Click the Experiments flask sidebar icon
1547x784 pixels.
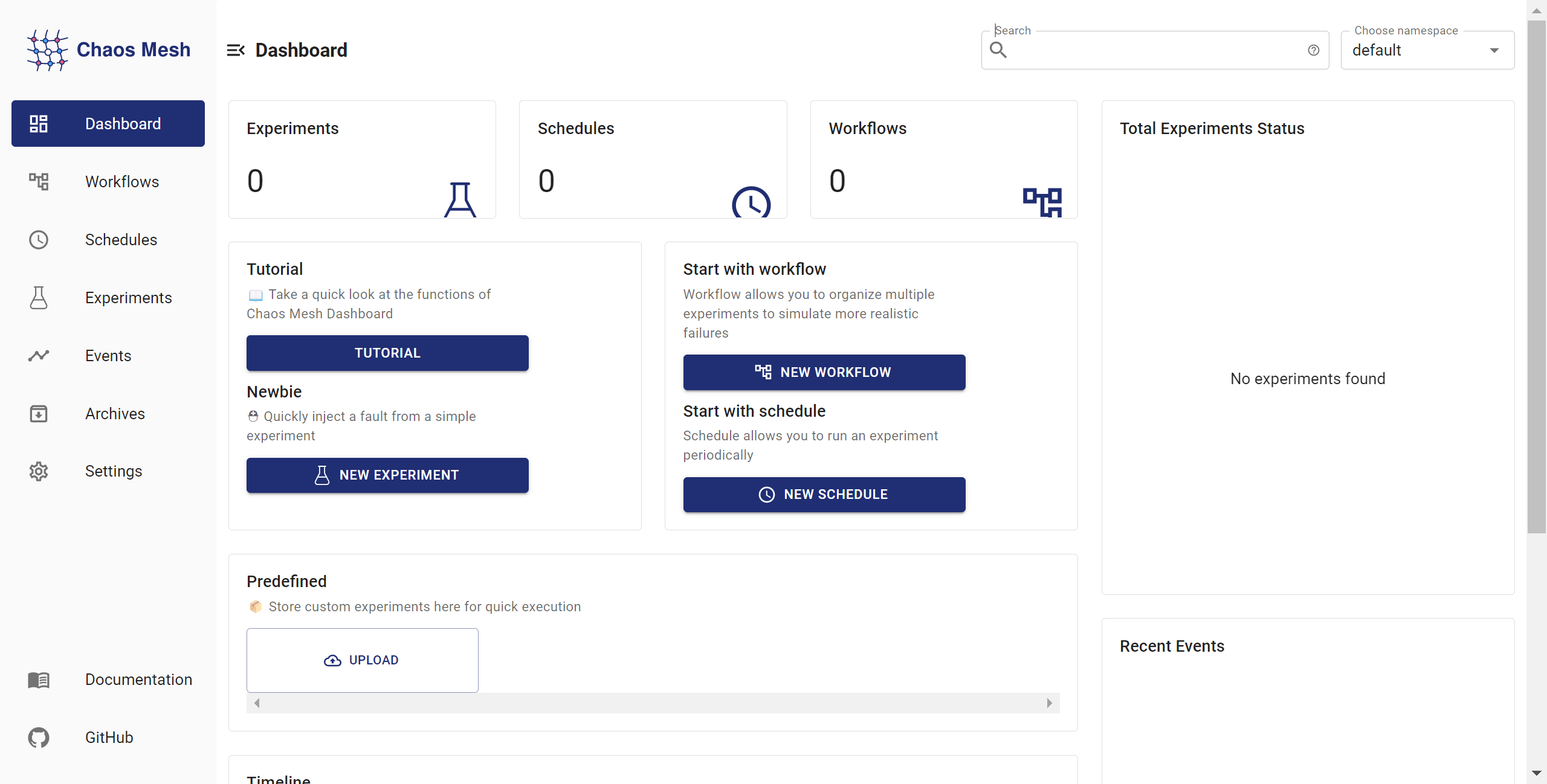click(39, 298)
